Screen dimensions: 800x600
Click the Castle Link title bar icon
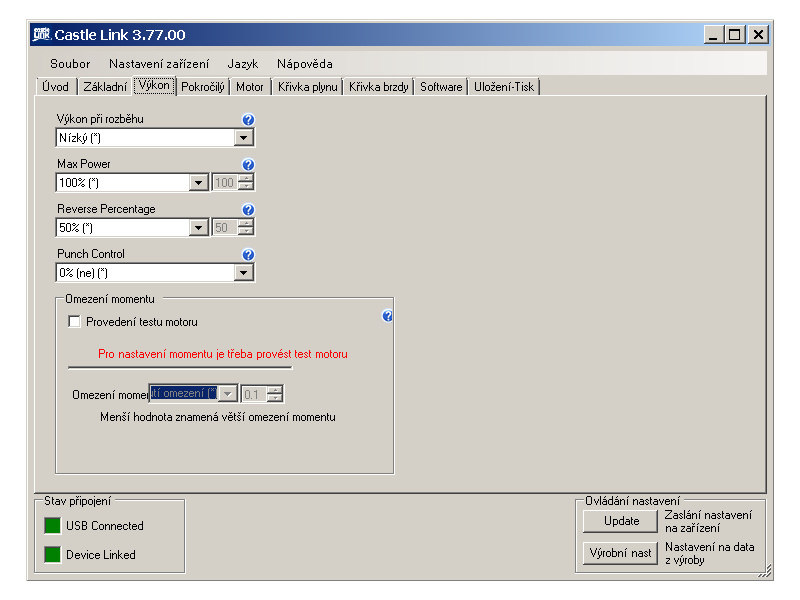click(x=42, y=35)
